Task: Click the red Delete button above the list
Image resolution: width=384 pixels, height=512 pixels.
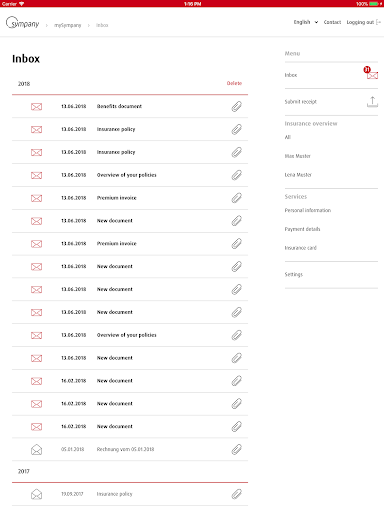Action: coord(234,83)
